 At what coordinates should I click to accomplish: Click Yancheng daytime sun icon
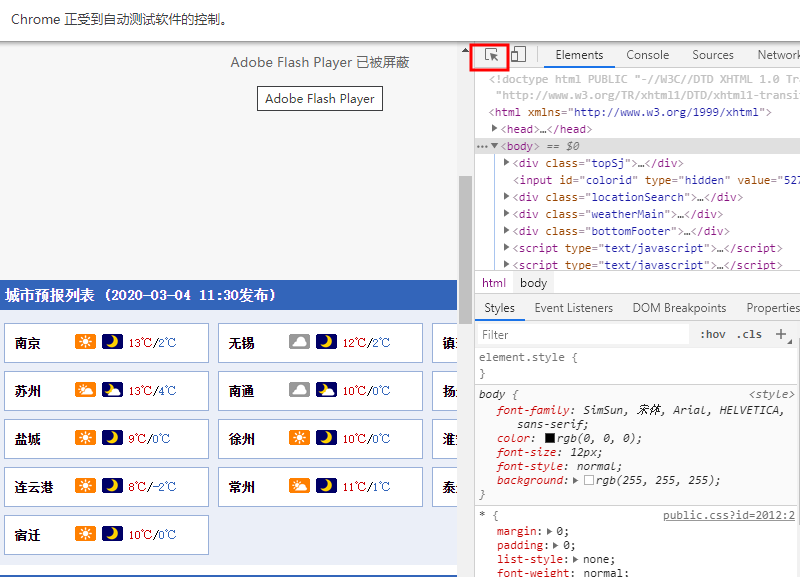(85, 438)
